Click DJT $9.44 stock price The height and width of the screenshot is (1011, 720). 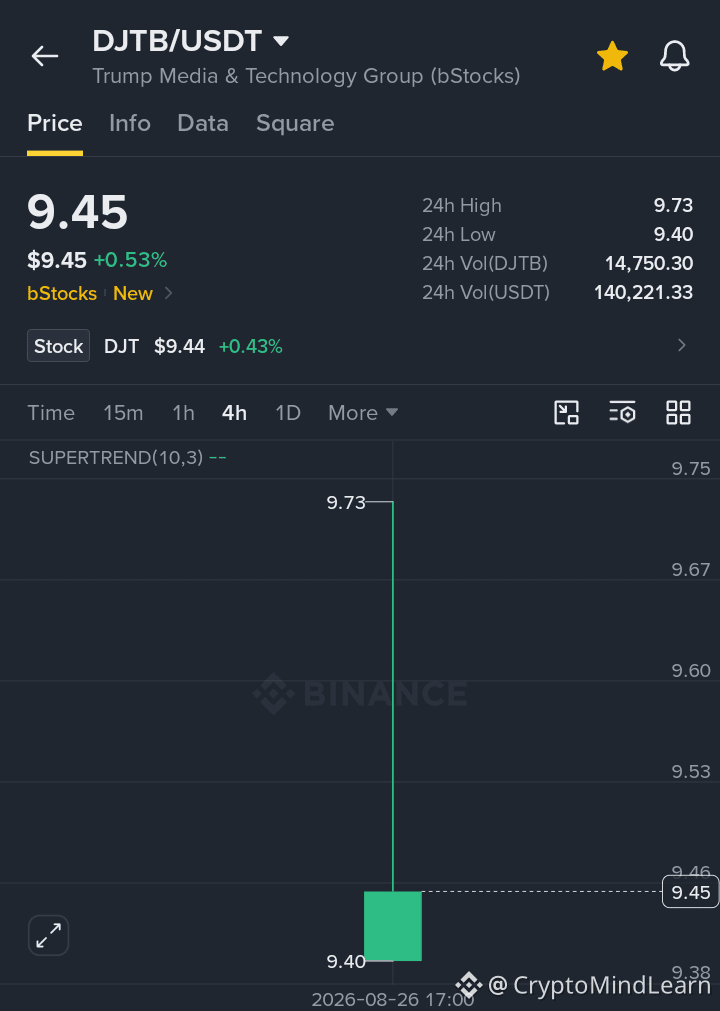(179, 346)
